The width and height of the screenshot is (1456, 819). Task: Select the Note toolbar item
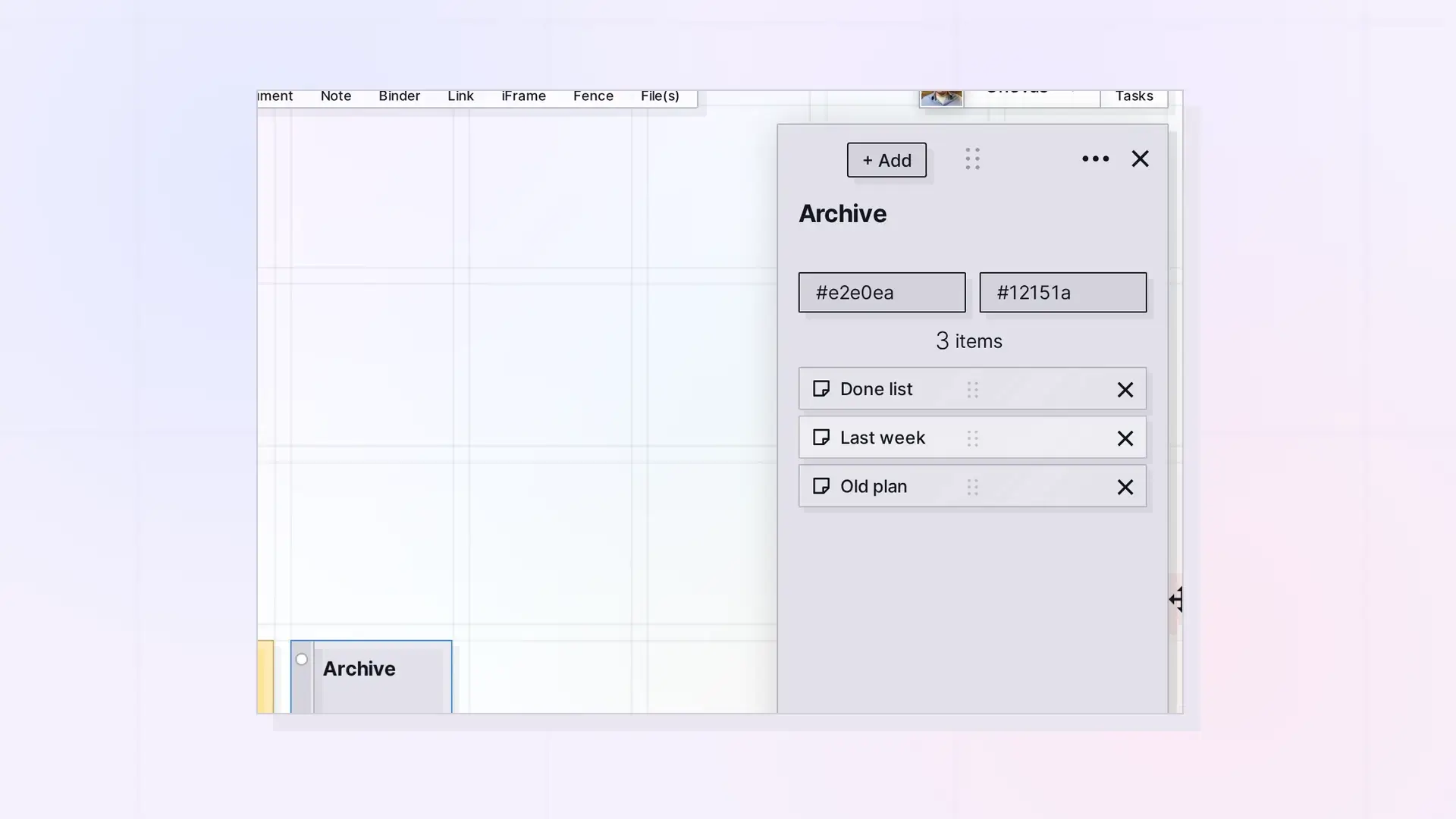(336, 96)
